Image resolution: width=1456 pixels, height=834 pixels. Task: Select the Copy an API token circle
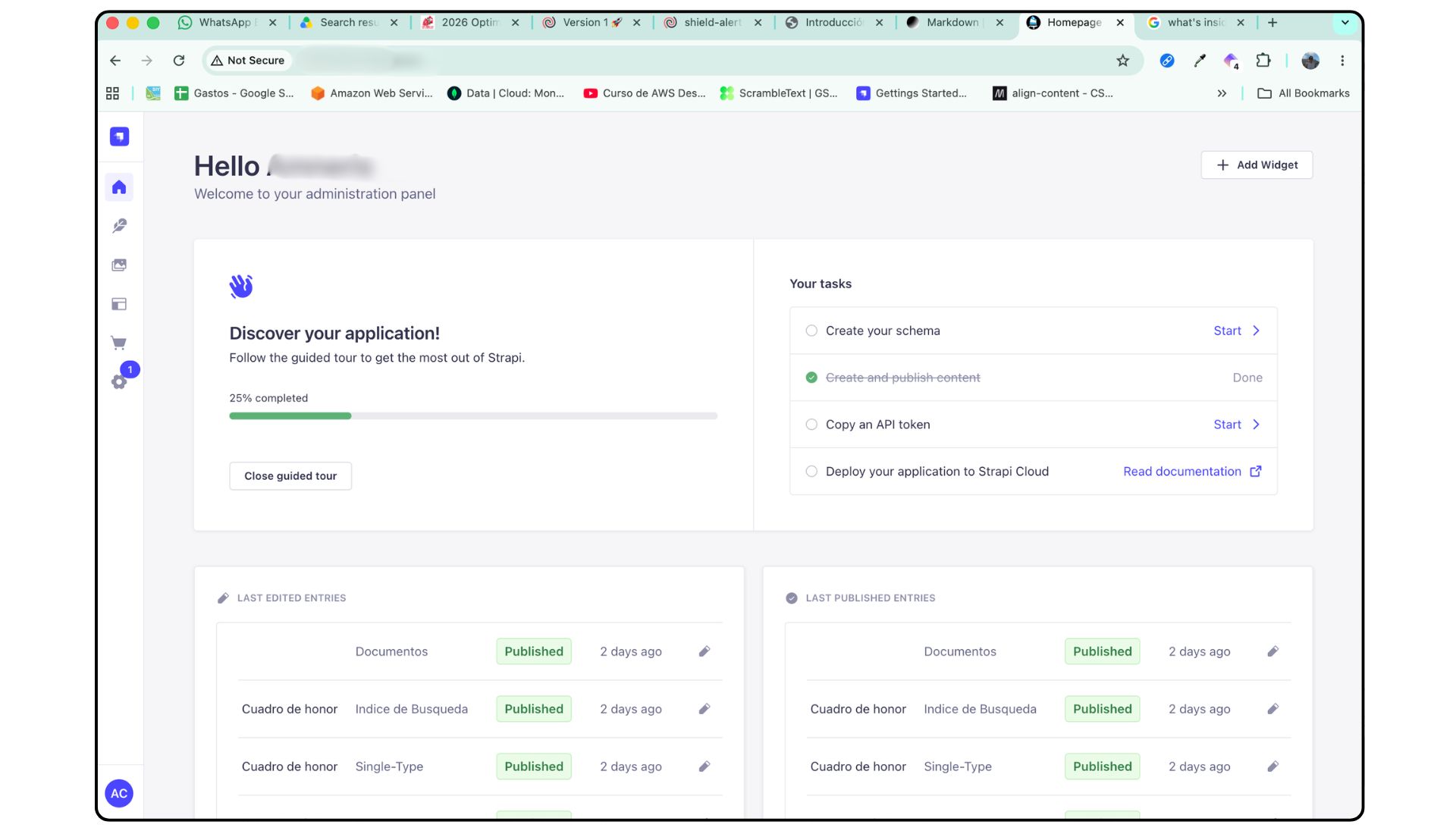(811, 425)
